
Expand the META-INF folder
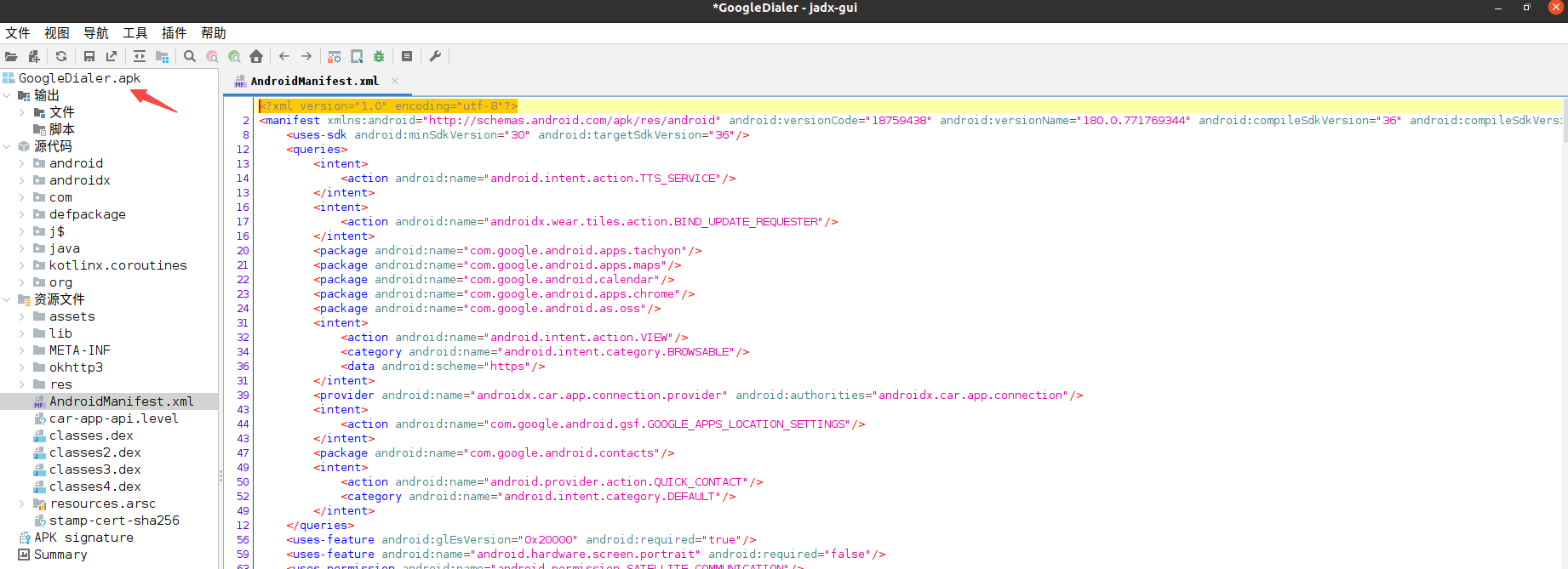[21, 350]
